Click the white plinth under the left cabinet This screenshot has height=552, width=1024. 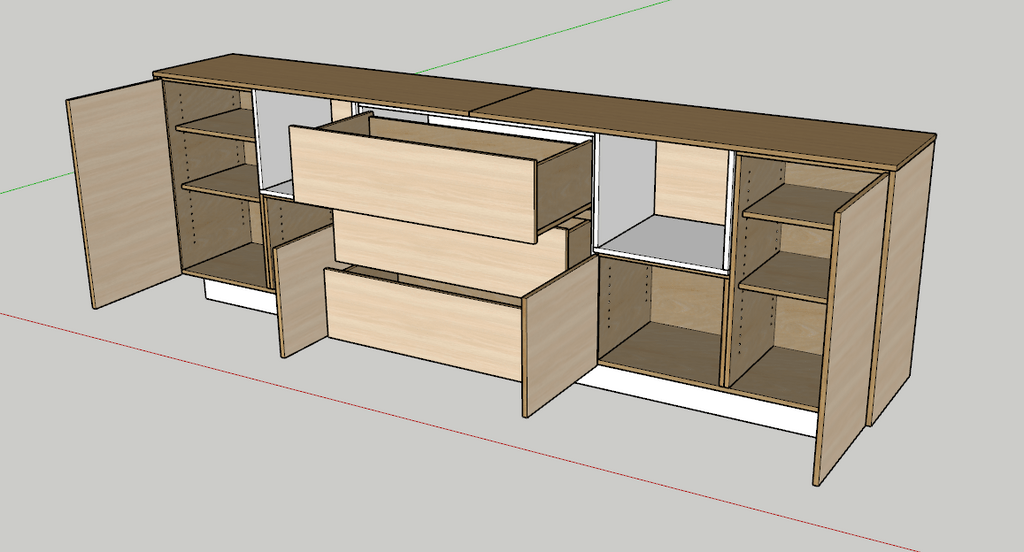[x=238, y=297]
